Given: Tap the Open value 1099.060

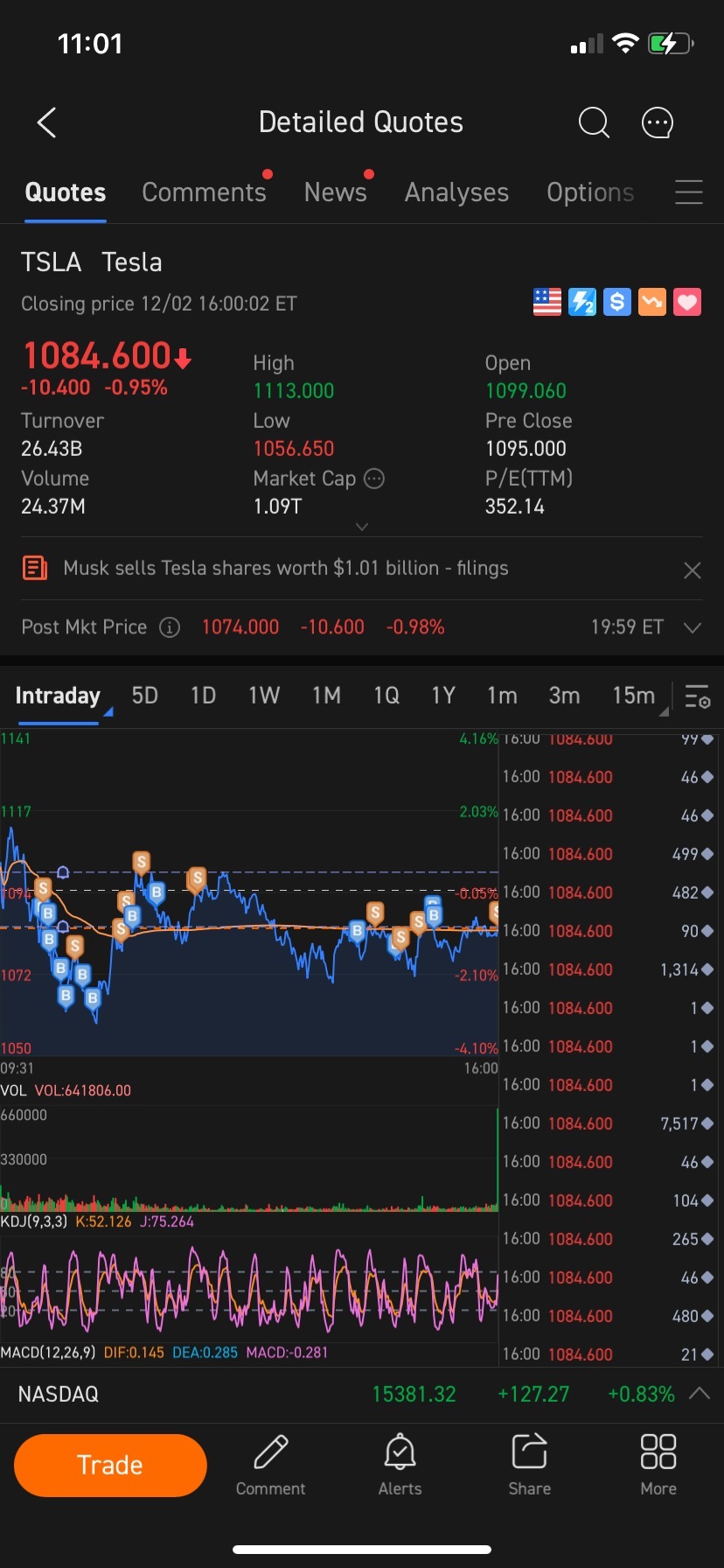Looking at the screenshot, I should click(x=526, y=391).
